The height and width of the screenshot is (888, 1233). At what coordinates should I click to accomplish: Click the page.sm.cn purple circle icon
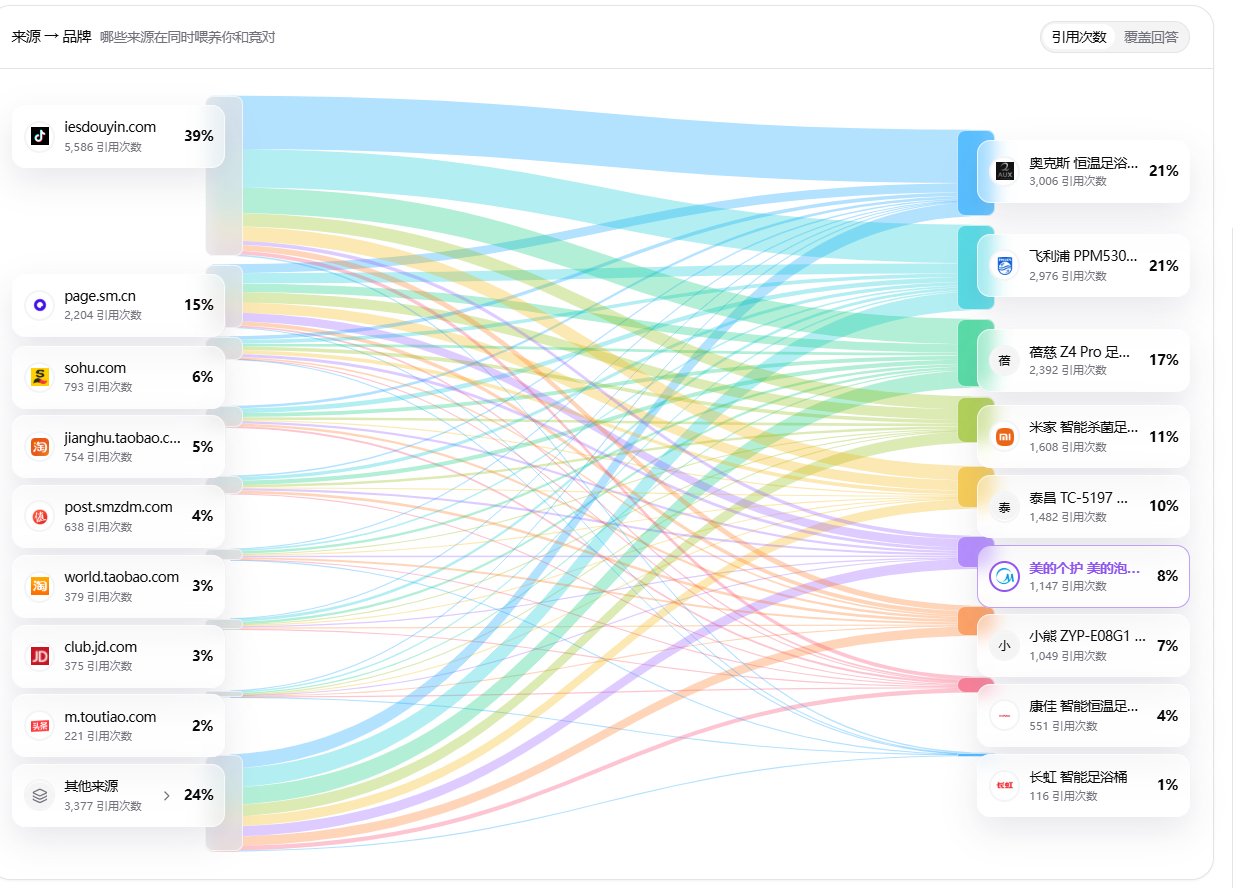pos(40,305)
